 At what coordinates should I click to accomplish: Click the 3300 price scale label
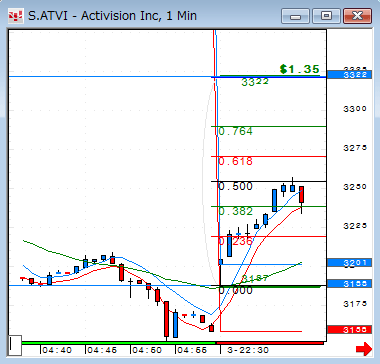[355, 109]
